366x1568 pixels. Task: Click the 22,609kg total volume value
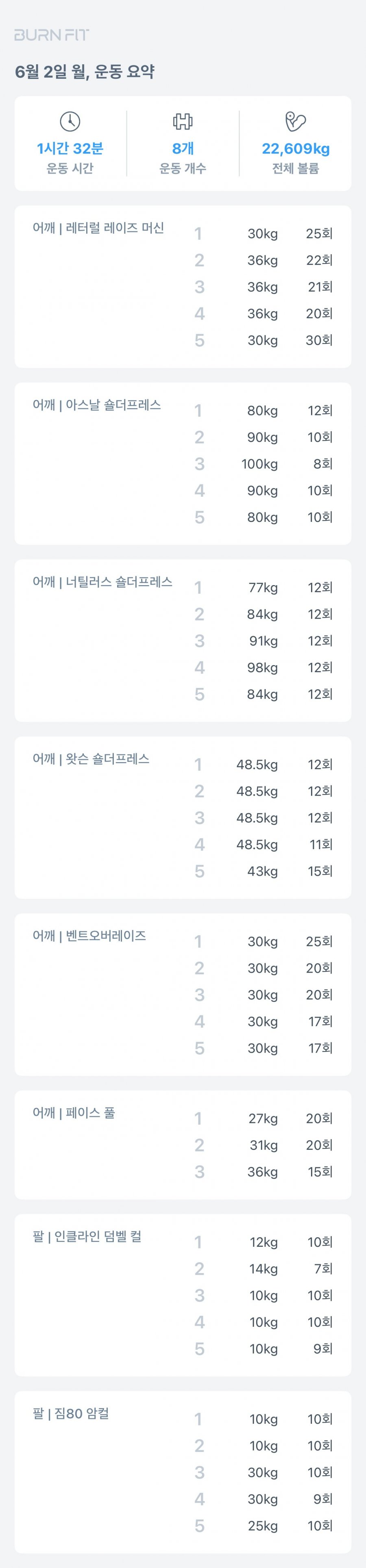coord(296,149)
